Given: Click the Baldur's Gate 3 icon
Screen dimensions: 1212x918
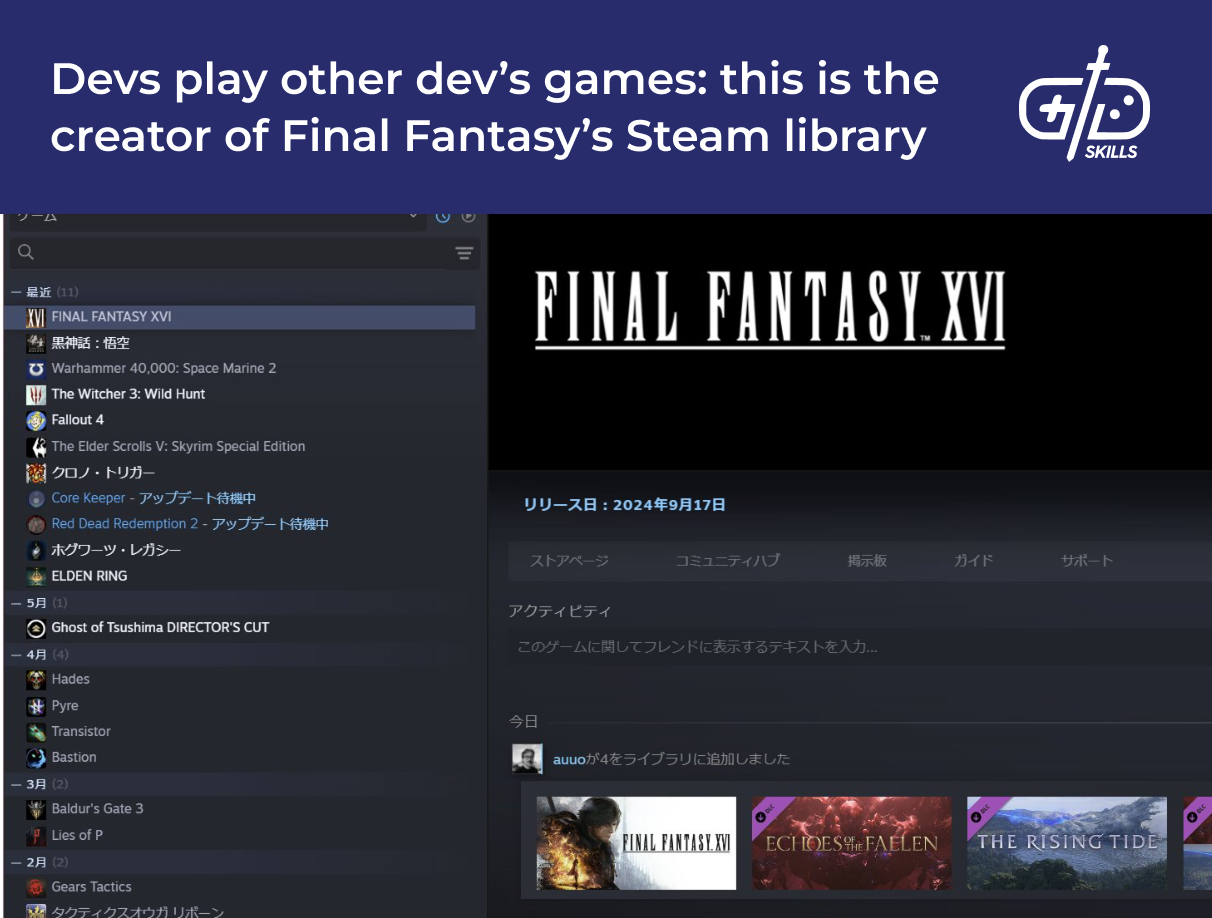Looking at the screenshot, I should (36, 809).
